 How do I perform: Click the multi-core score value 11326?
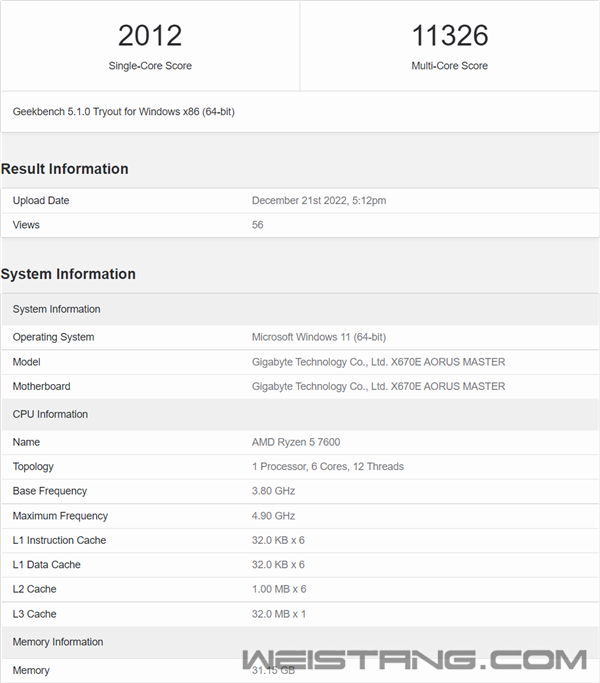[x=450, y=36]
